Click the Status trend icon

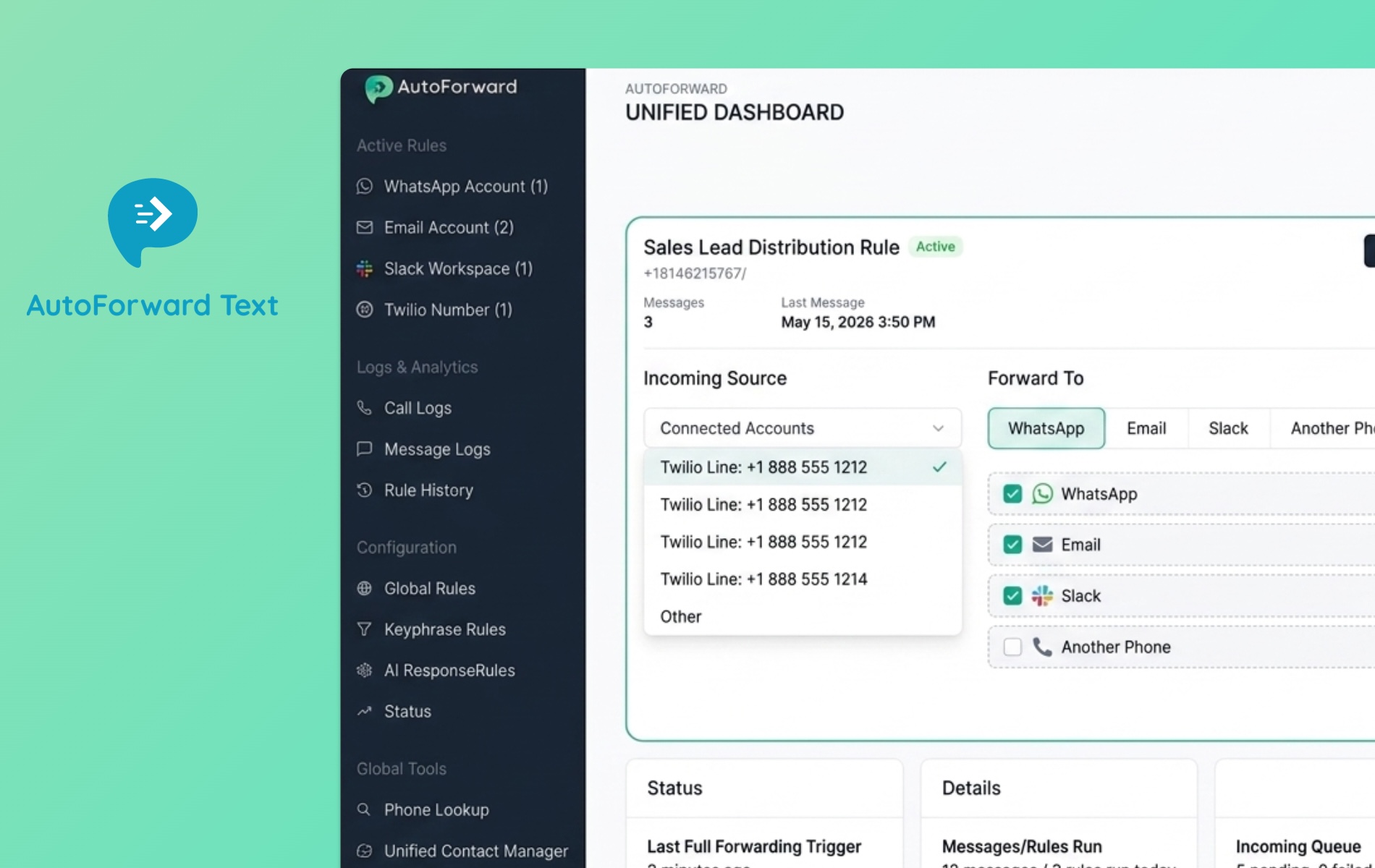pos(365,712)
